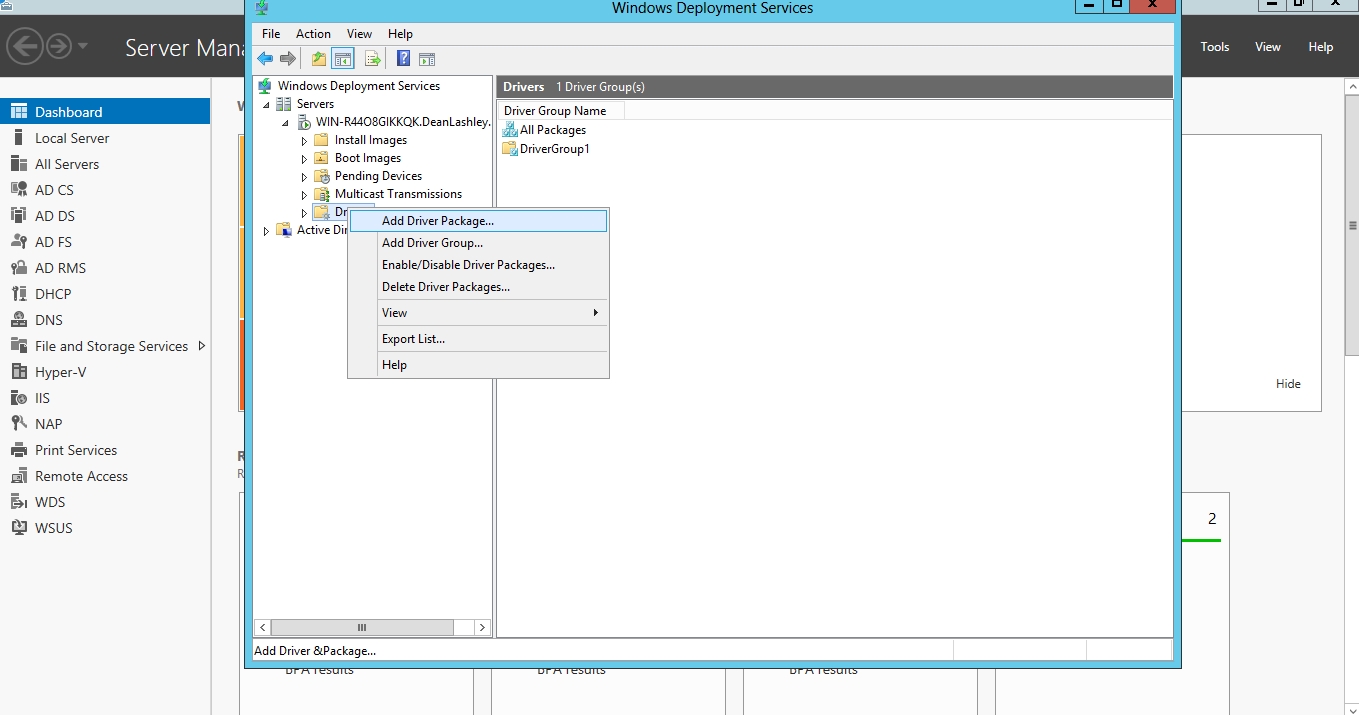Select the All Packages driver group icon

[510, 130]
